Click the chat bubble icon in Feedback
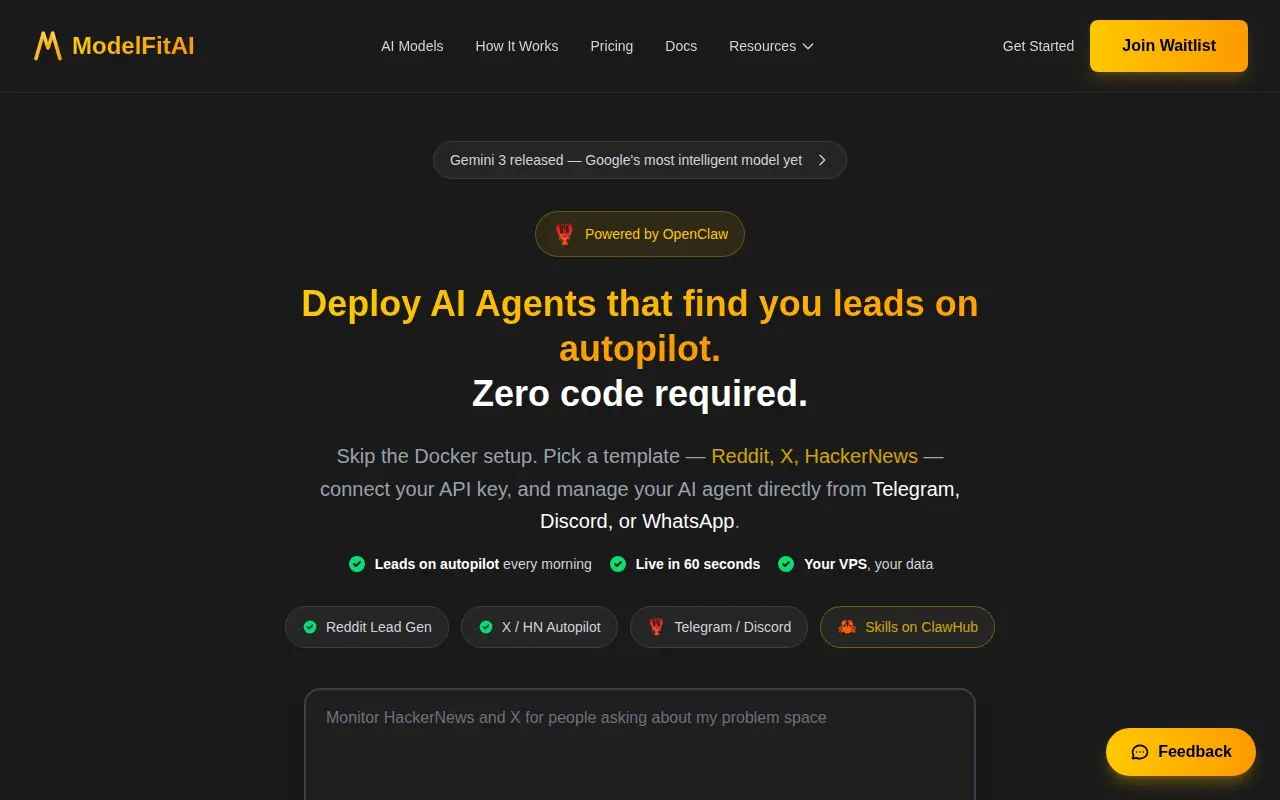The height and width of the screenshot is (800, 1280). 1140,752
